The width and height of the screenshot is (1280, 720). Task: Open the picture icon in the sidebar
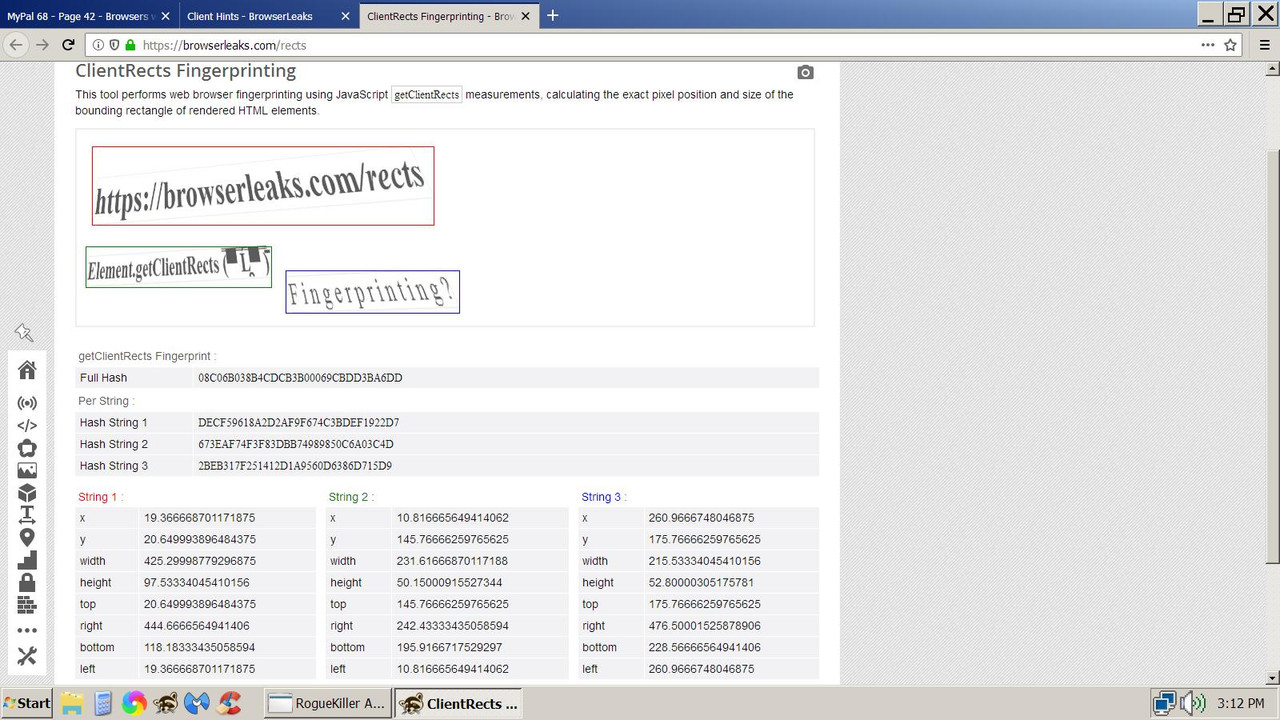[27, 470]
